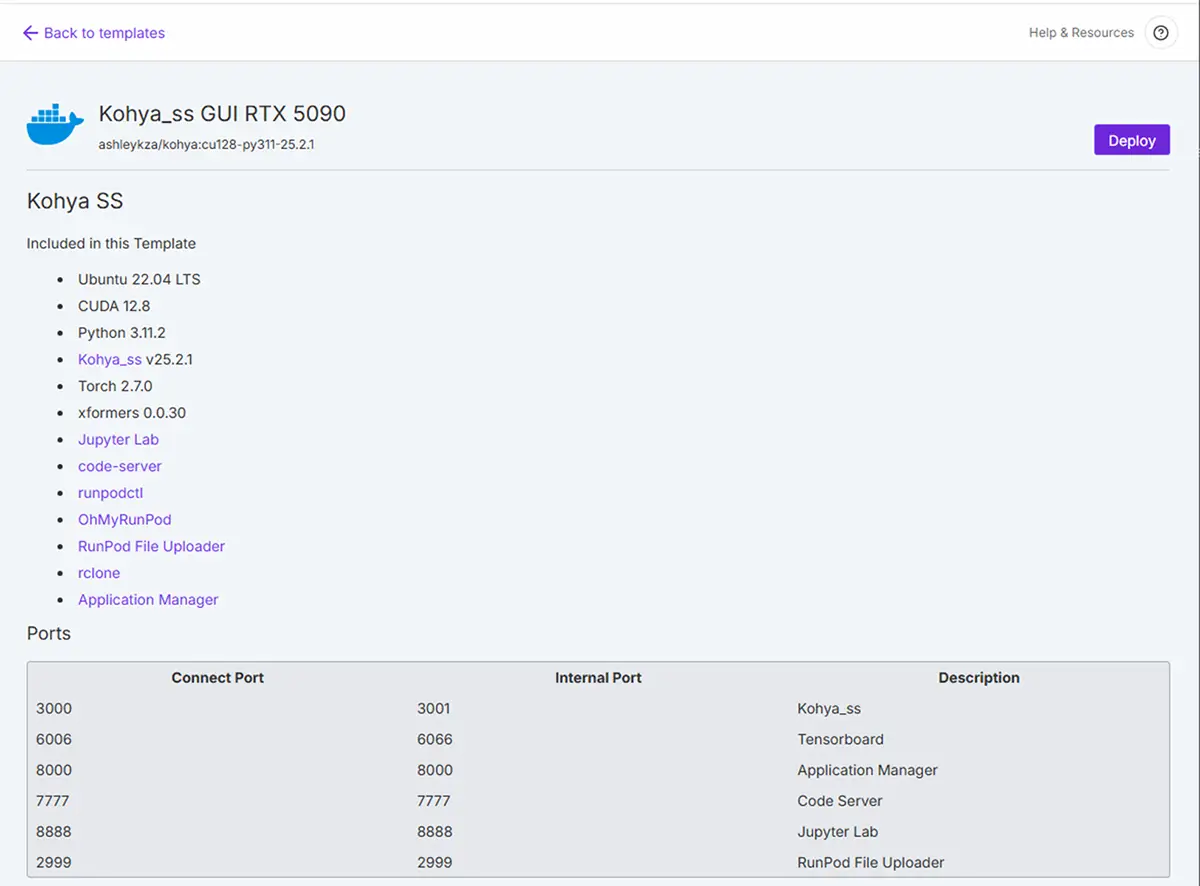Select the xformers 0.0.30 list item
The width and height of the screenshot is (1200, 886).
coord(132,412)
